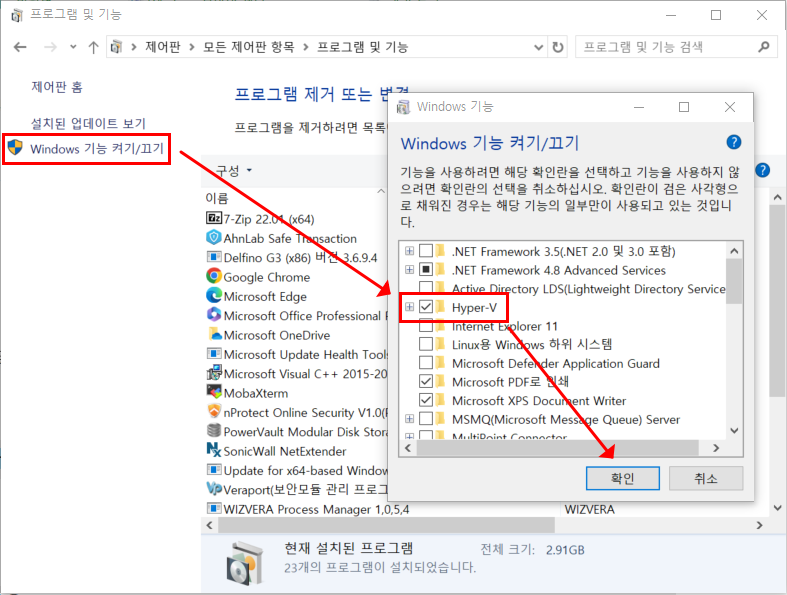Screen dimensions: 787x595
Task: Click the WIZVERA Process Manager icon
Action: coord(214,508)
